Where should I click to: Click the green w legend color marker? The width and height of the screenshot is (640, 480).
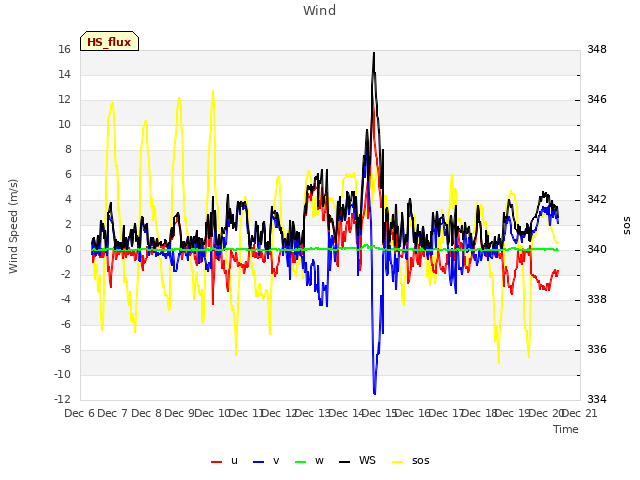[300, 462]
